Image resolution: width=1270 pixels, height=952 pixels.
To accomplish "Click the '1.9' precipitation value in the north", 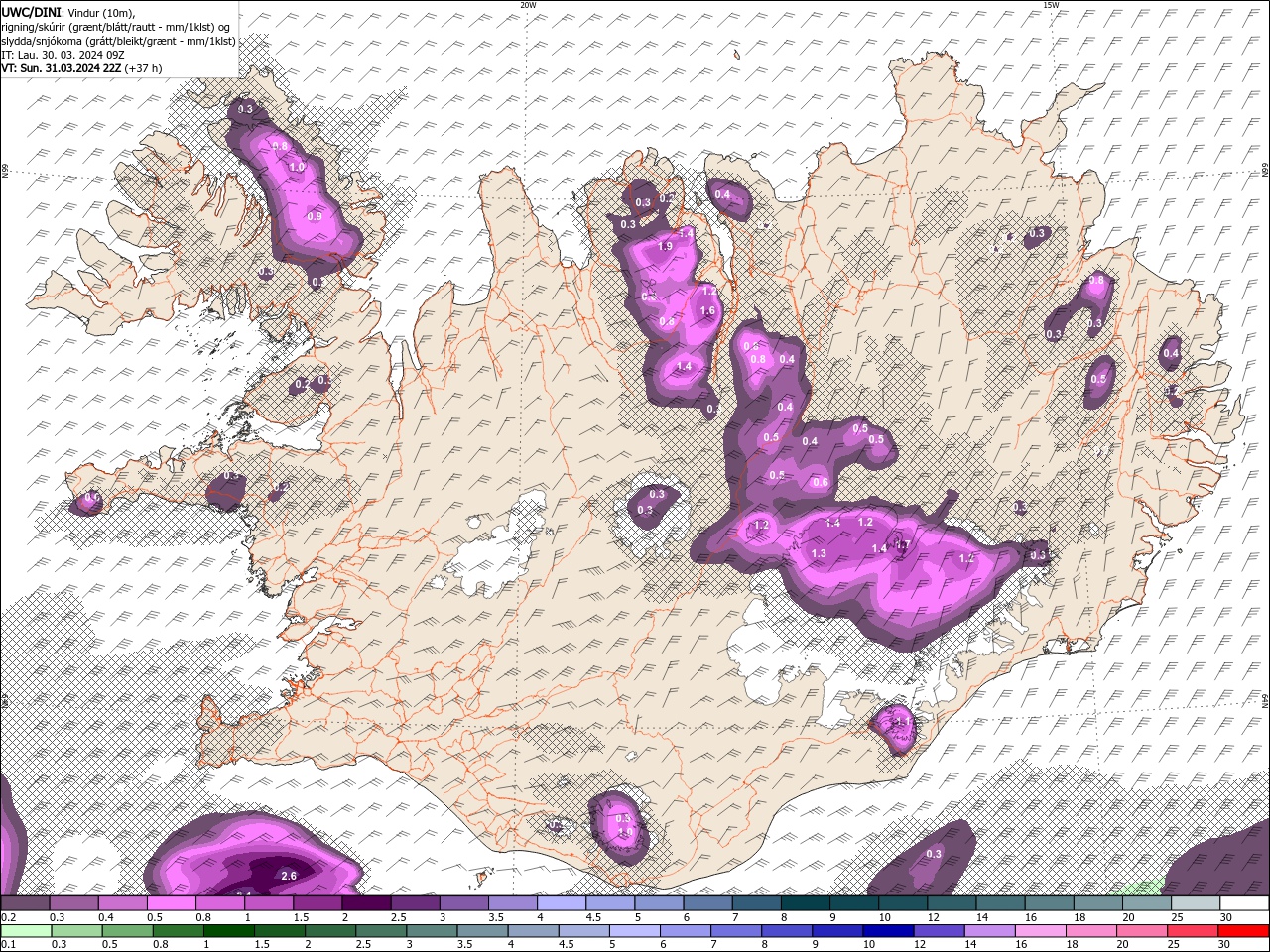I will [665, 246].
